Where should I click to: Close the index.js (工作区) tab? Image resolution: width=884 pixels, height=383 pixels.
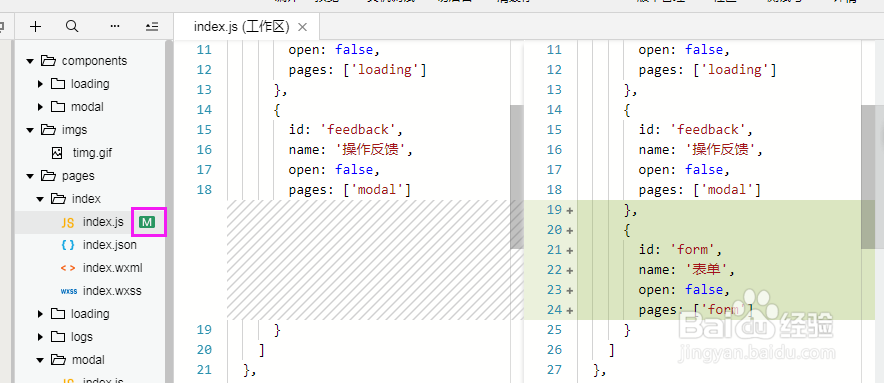302,27
